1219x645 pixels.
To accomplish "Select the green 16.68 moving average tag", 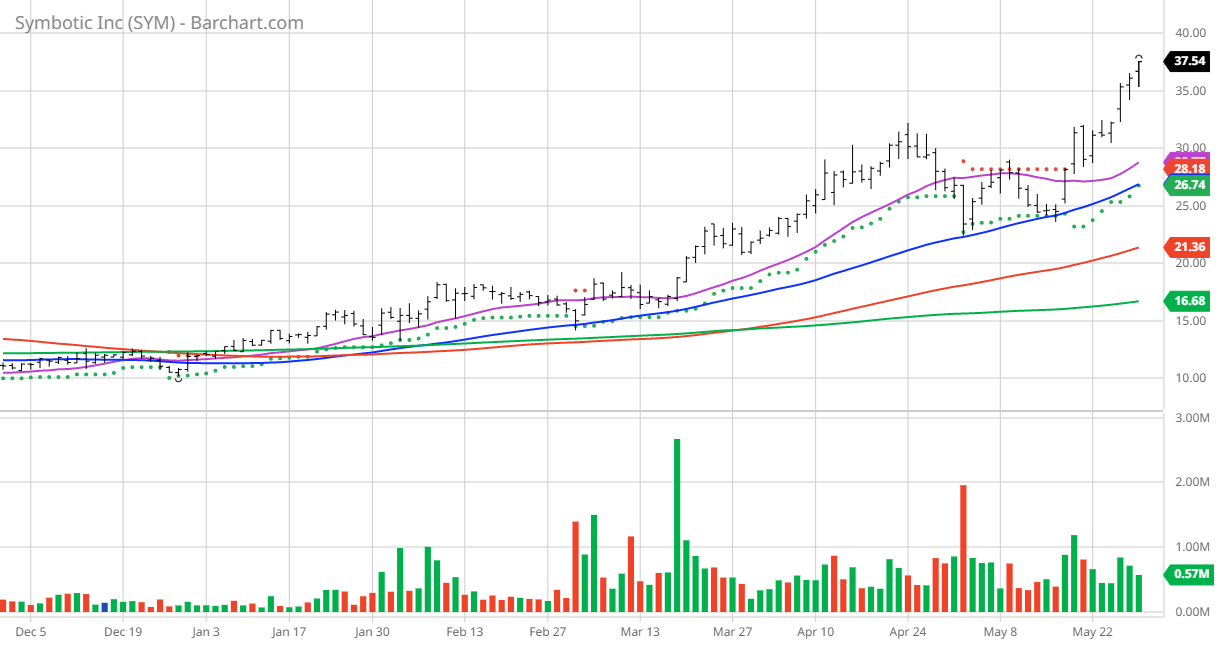I will tap(1187, 300).
